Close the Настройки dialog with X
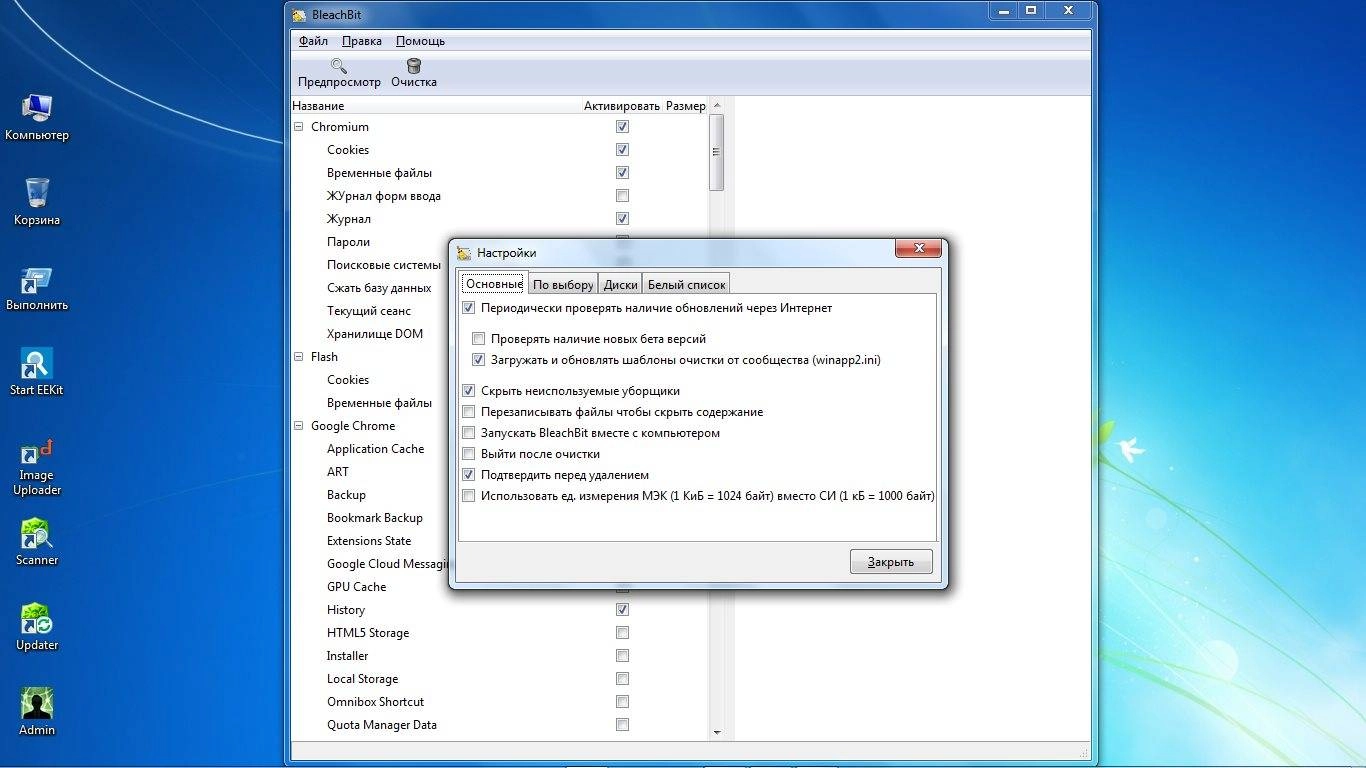This screenshot has height=768, width=1366. tap(919, 249)
